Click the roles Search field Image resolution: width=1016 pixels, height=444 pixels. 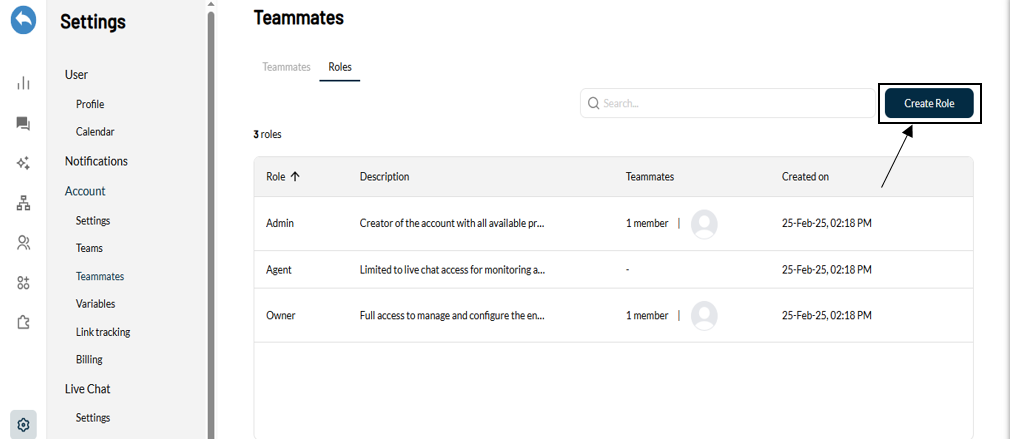point(728,103)
